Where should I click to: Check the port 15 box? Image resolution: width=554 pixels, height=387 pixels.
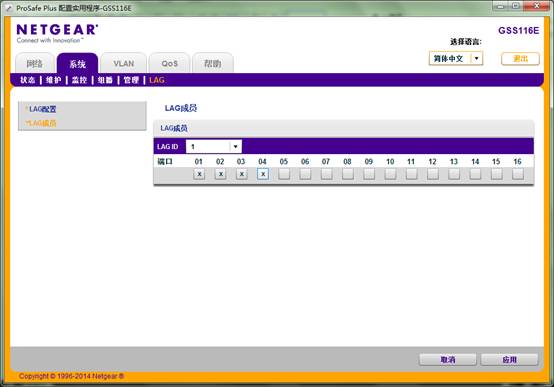496,174
